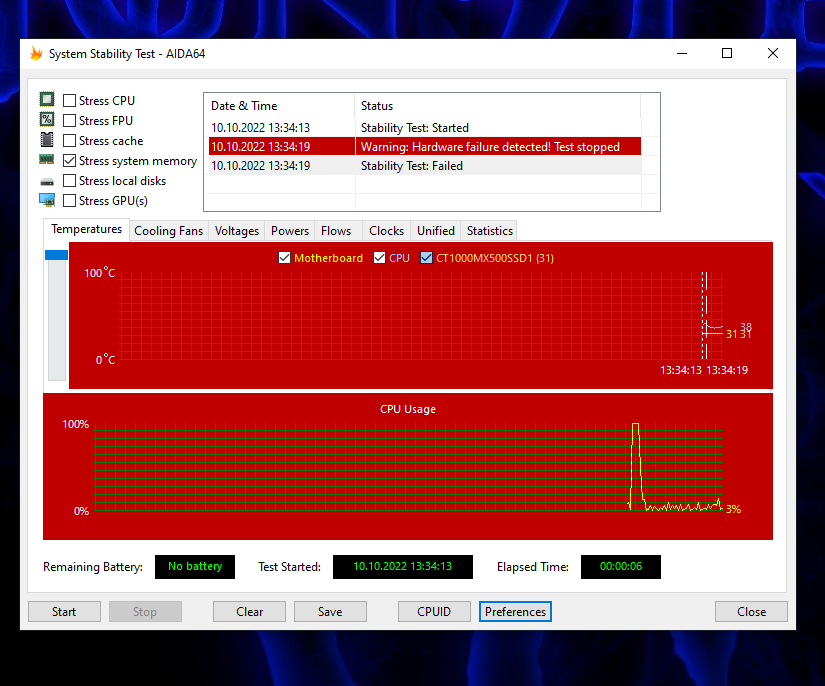Image resolution: width=825 pixels, height=686 pixels.
Task: Click the CPU Usage graph title
Action: pos(408,409)
